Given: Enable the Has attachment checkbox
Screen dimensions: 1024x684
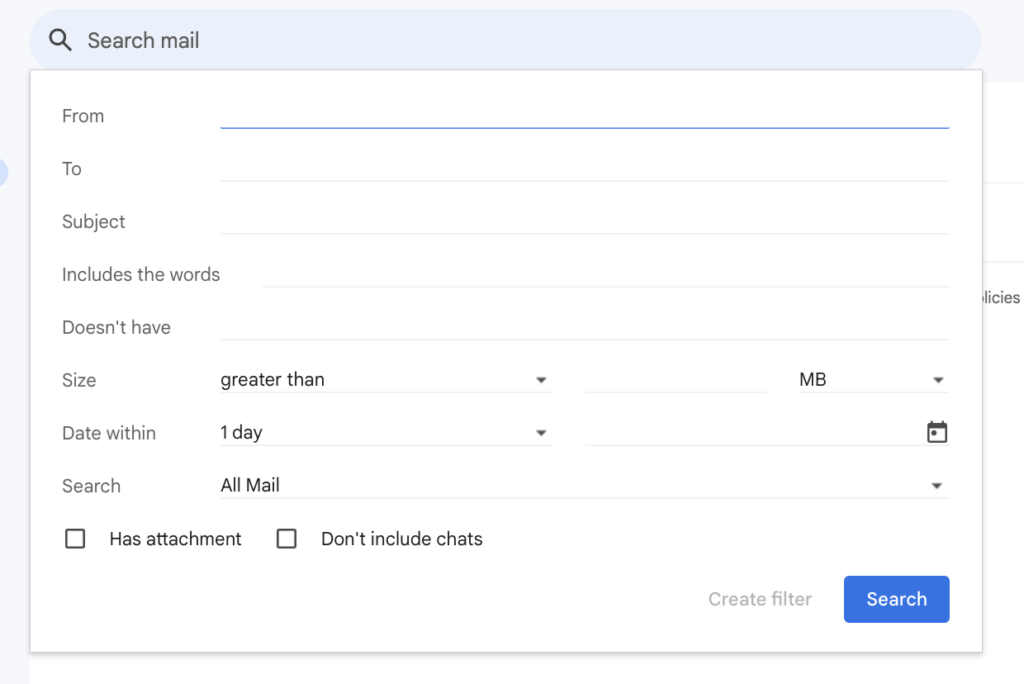Looking at the screenshot, I should pyautogui.click(x=75, y=539).
